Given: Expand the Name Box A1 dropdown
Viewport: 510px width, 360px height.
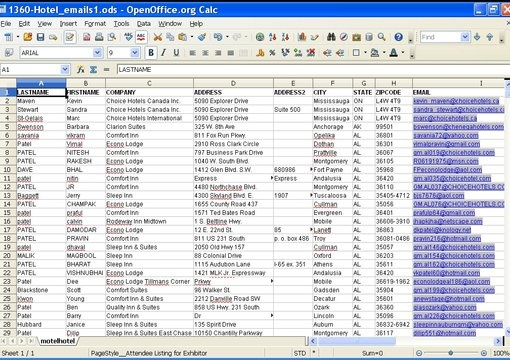Looking at the screenshot, I should point(65,69).
